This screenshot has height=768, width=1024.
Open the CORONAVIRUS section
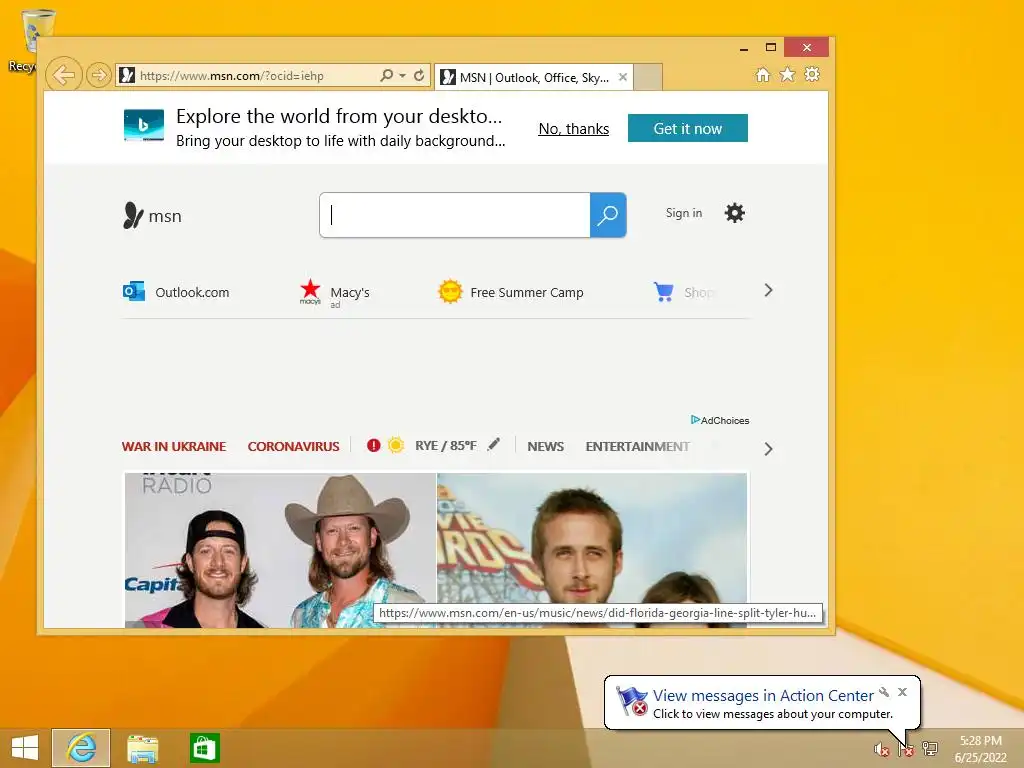pyautogui.click(x=293, y=447)
